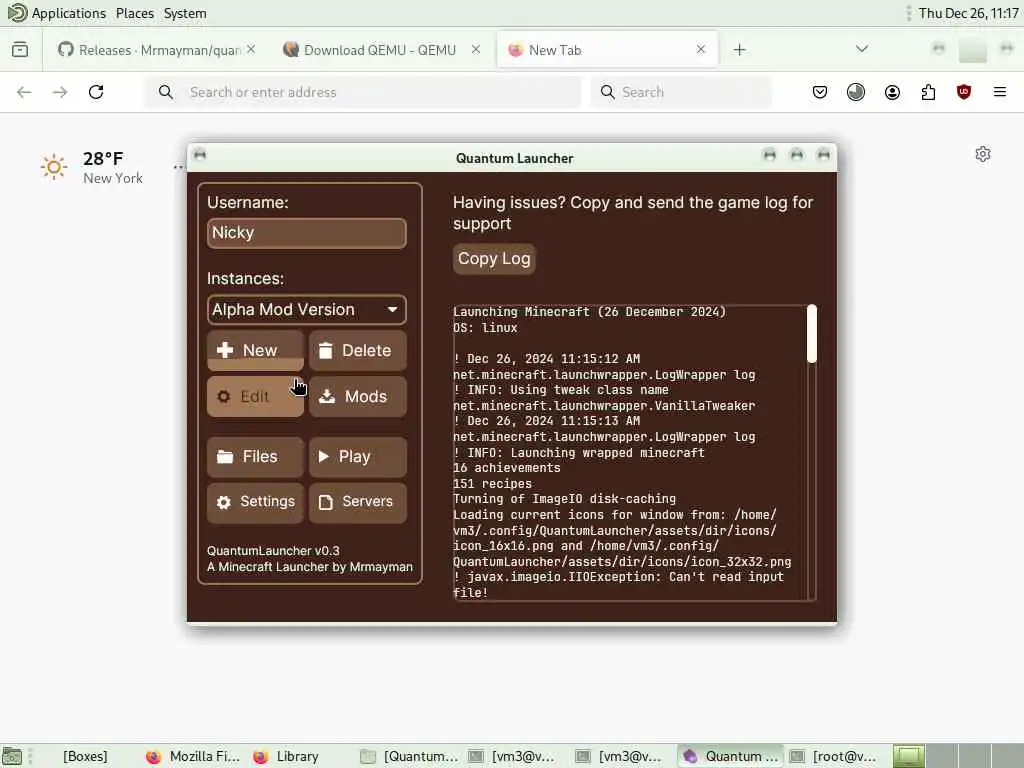
Task: Open the launcher Settings button
Action: coord(255,502)
